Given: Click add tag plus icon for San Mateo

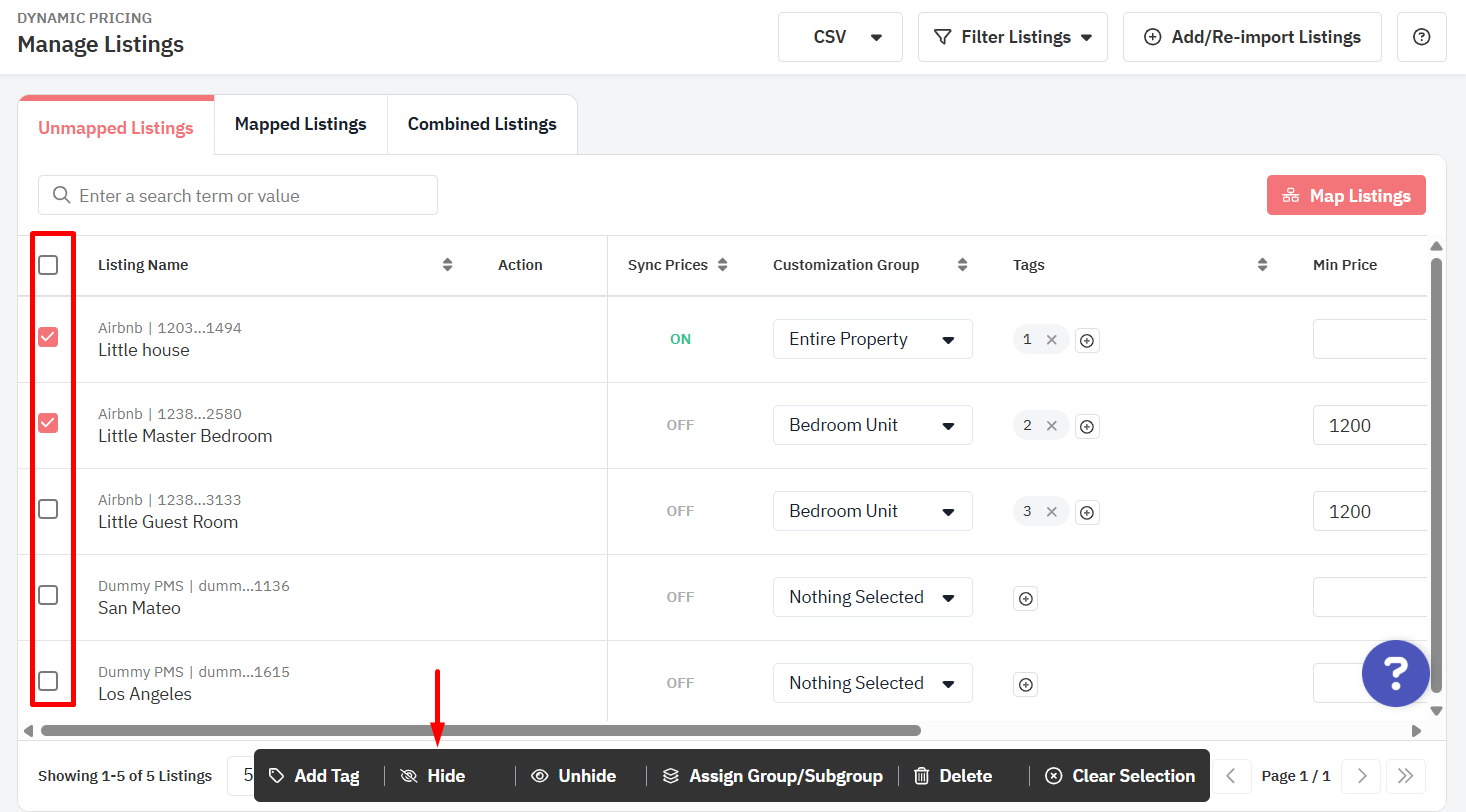Looking at the screenshot, I should pyautogui.click(x=1025, y=599).
